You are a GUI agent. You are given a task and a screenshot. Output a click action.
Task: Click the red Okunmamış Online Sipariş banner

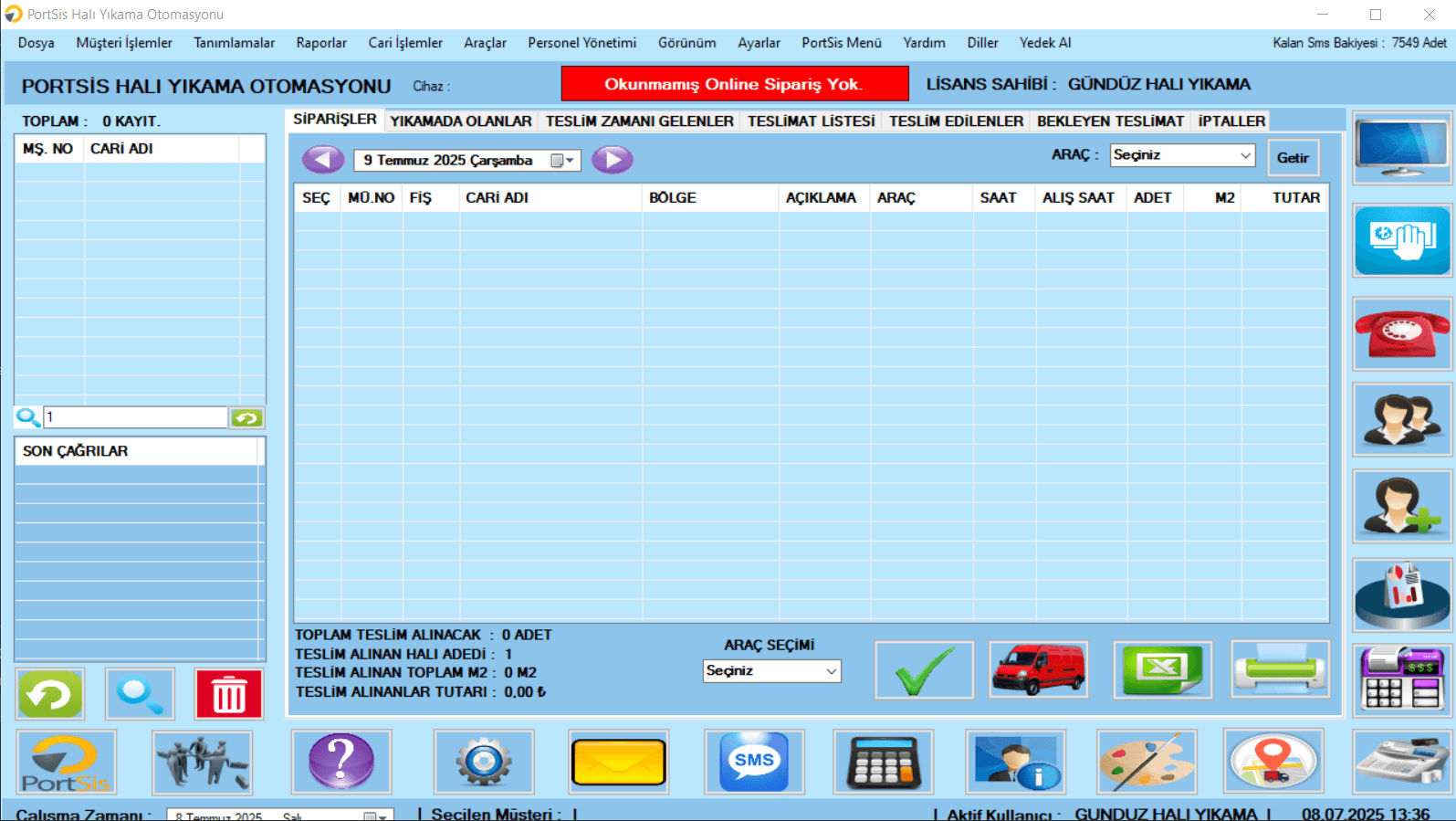pyautogui.click(x=734, y=84)
